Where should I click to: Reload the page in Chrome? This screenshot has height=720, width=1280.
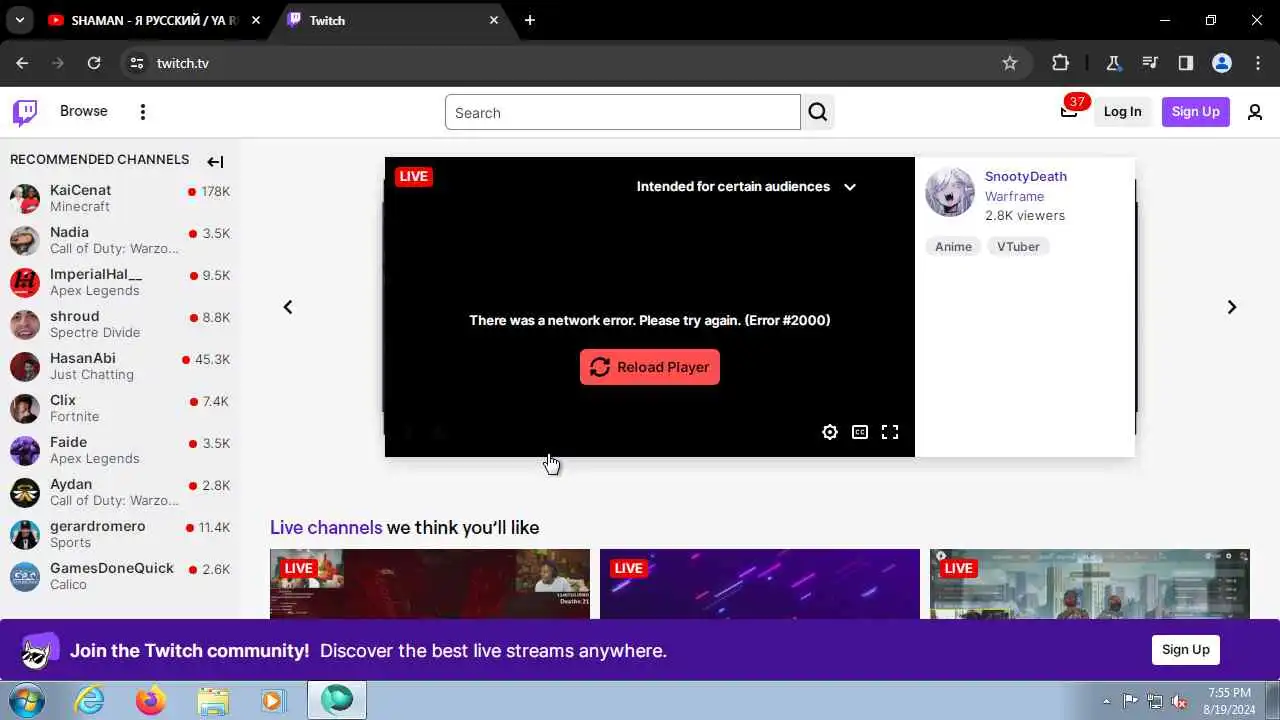point(94,63)
